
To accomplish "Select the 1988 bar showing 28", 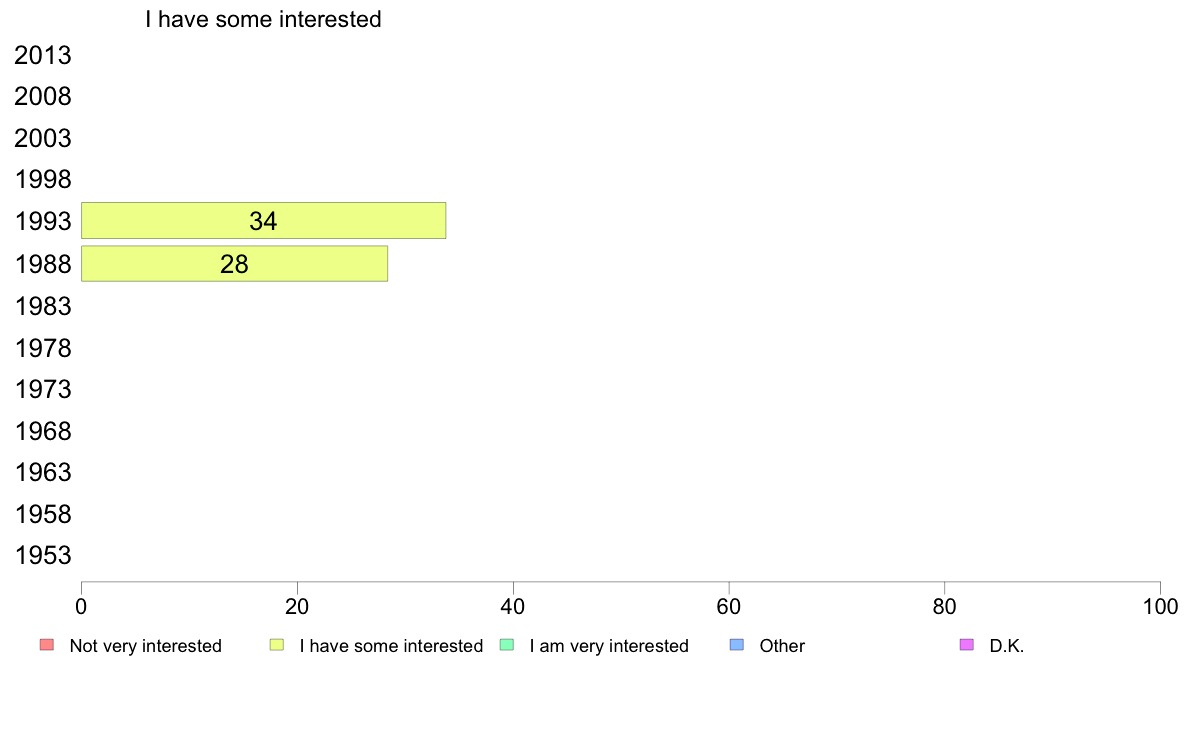I will point(234,264).
